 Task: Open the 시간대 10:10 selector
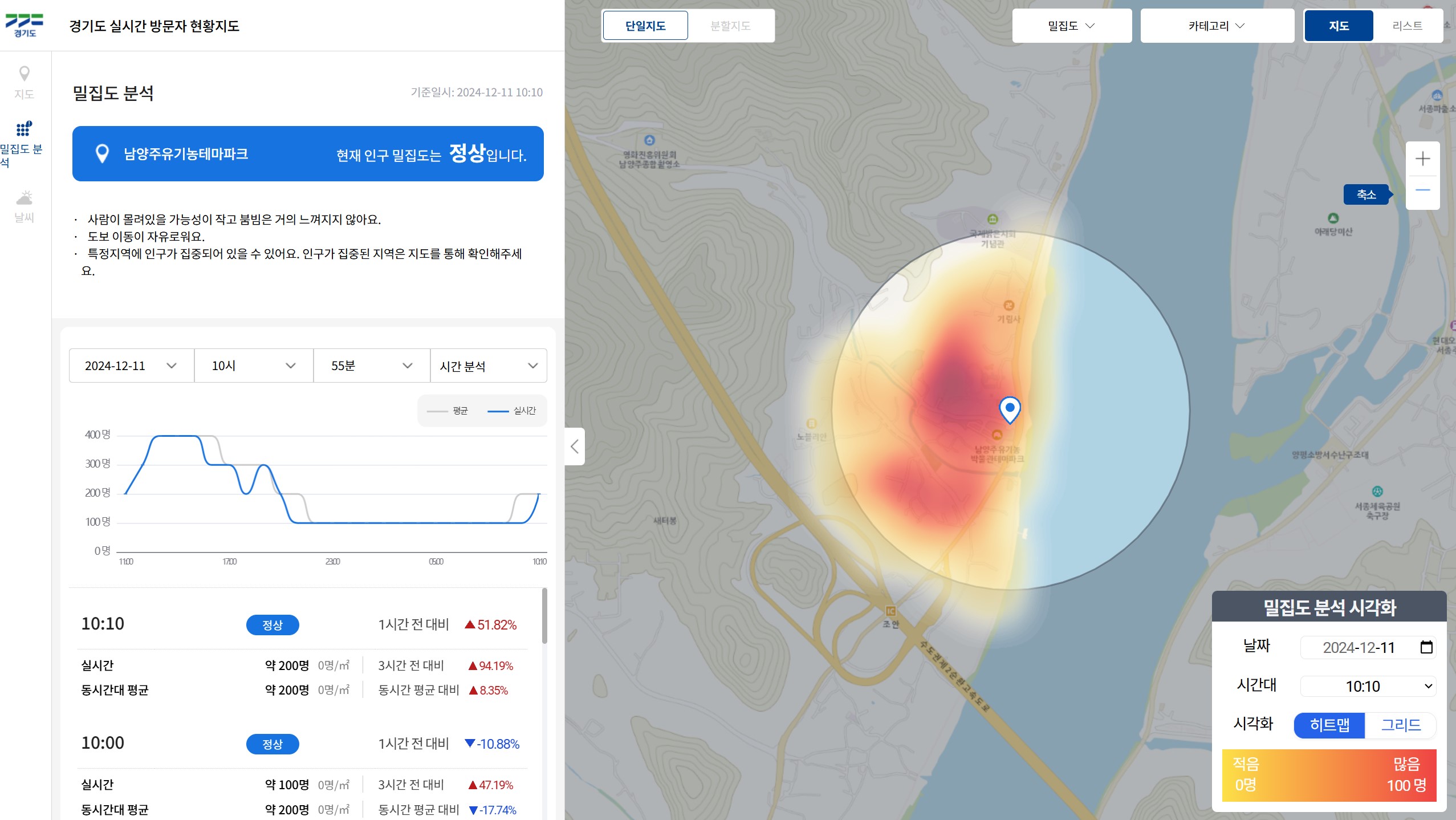[1368, 686]
